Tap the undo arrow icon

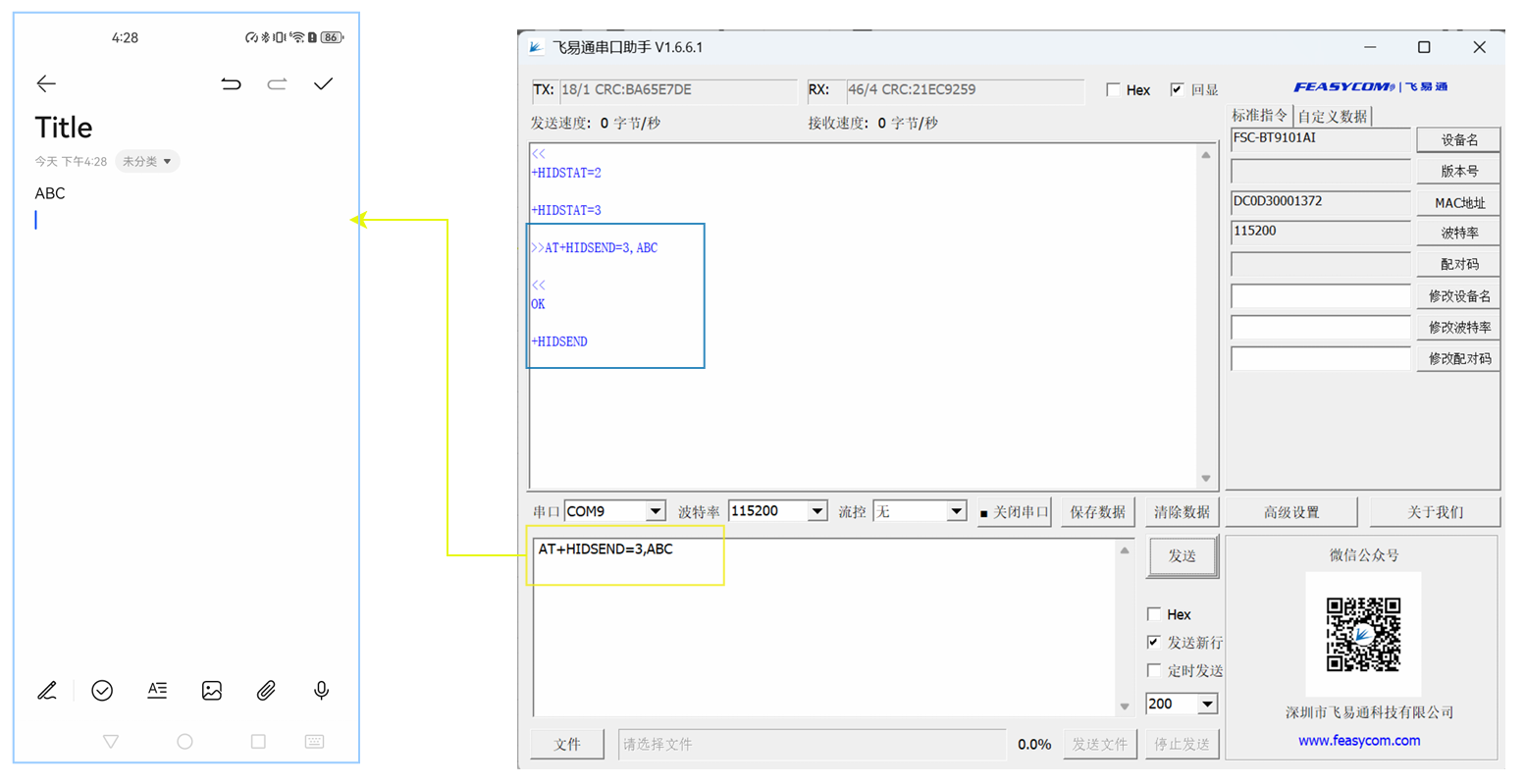231,84
